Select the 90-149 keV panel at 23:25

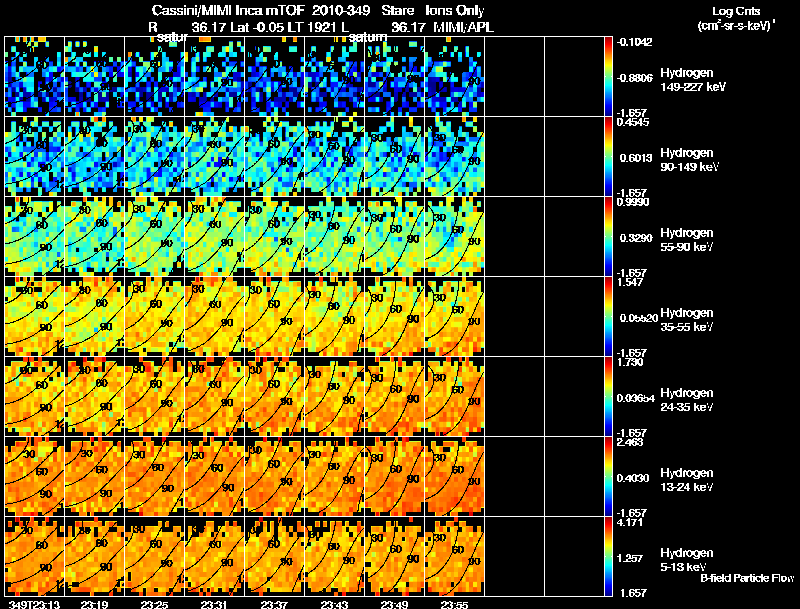(x=155, y=157)
